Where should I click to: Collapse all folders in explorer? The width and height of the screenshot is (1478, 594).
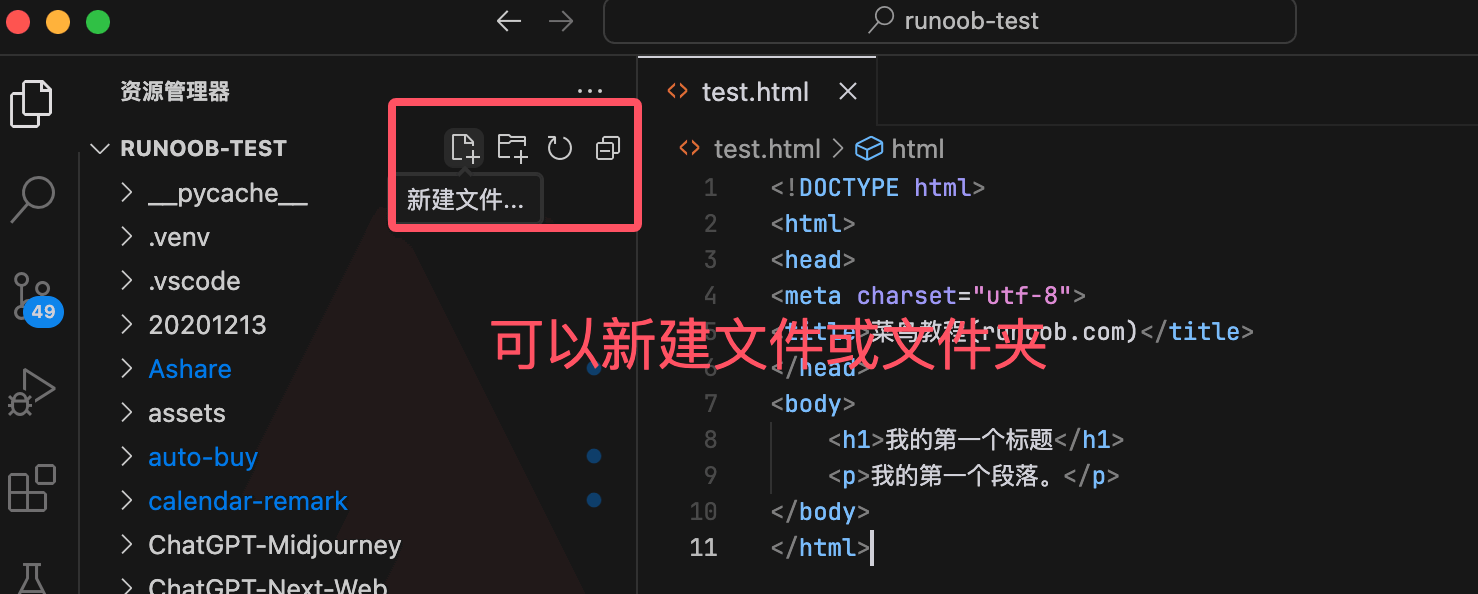click(x=607, y=148)
